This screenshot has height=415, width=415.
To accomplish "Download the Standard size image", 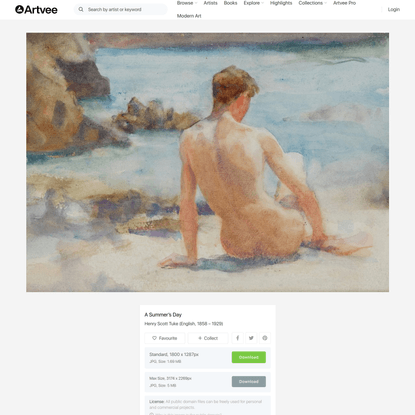I will point(249,357).
